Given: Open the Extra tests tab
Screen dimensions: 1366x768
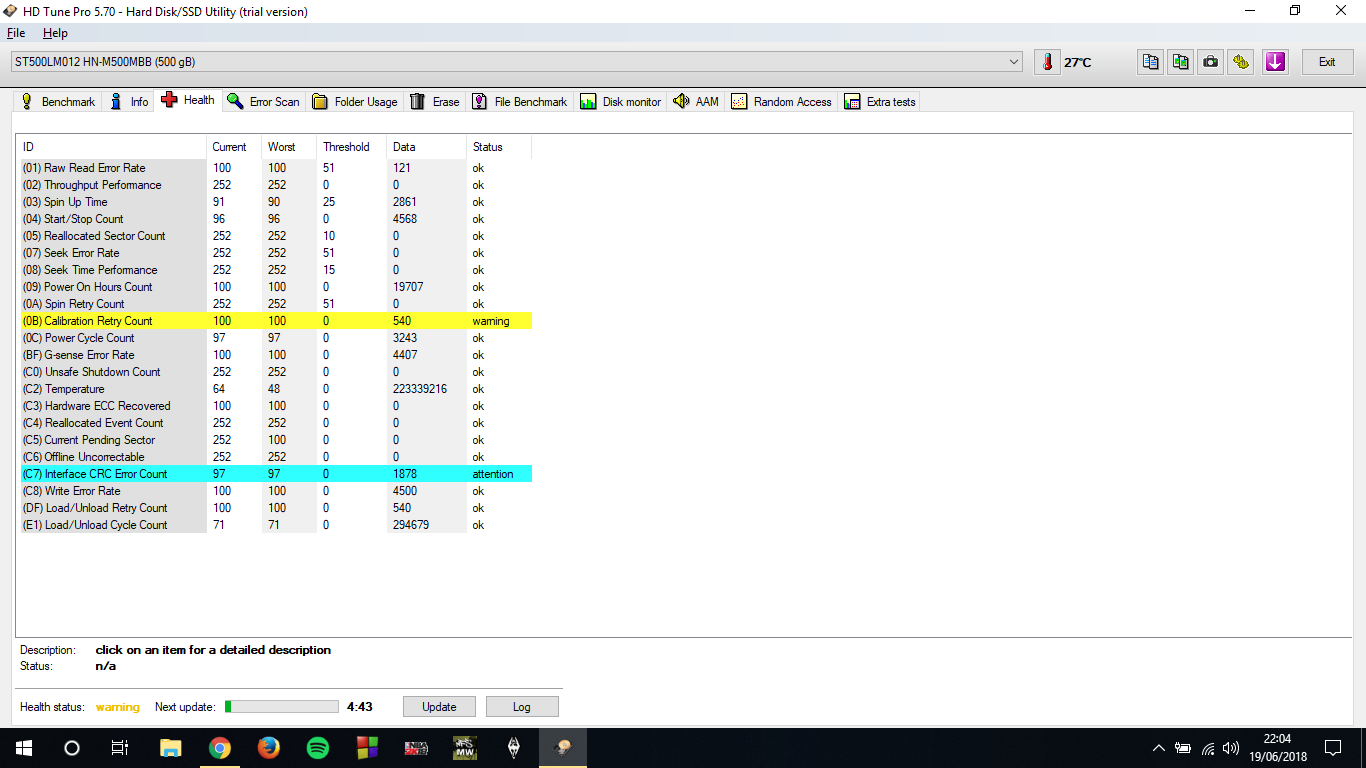Looking at the screenshot, I should 880,101.
